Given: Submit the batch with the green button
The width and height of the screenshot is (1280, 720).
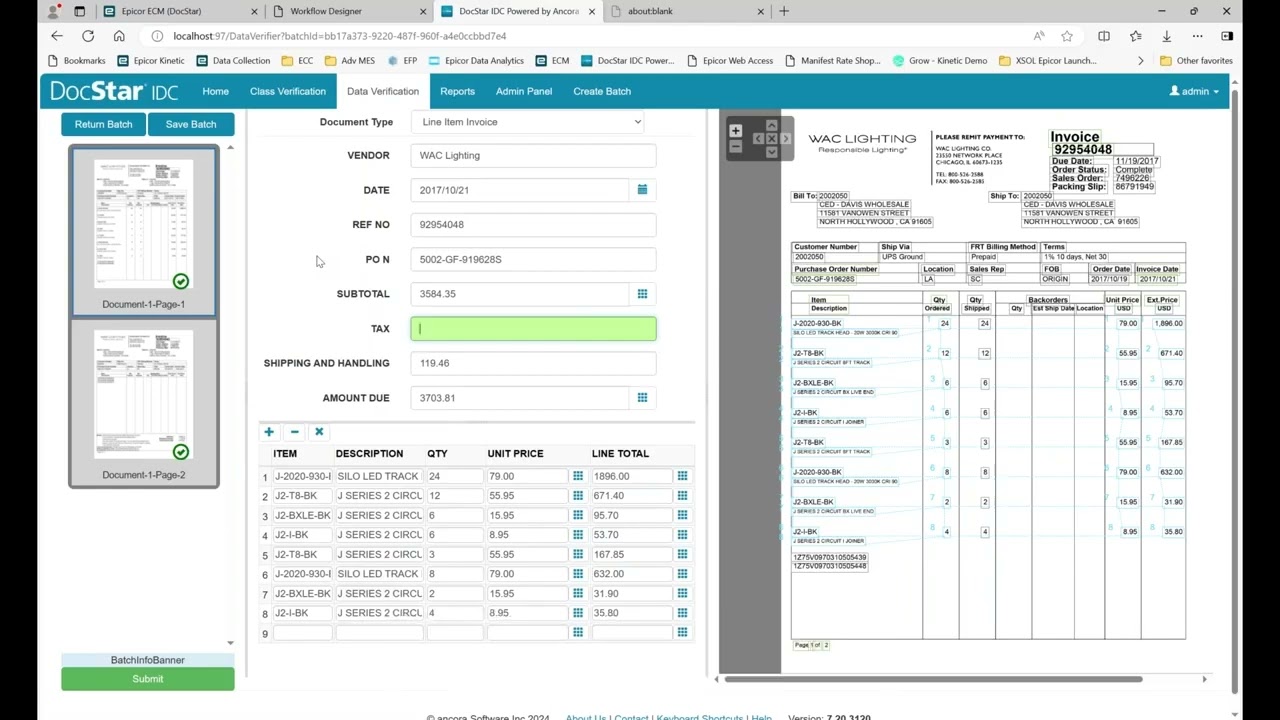Looking at the screenshot, I should (x=148, y=679).
